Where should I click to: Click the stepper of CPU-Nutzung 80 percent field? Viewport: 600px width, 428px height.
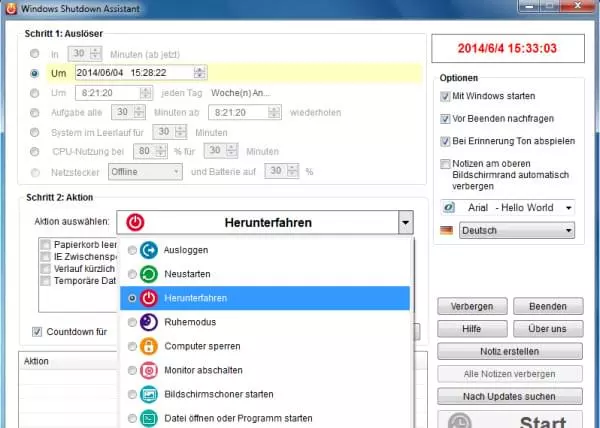click(161, 151)
